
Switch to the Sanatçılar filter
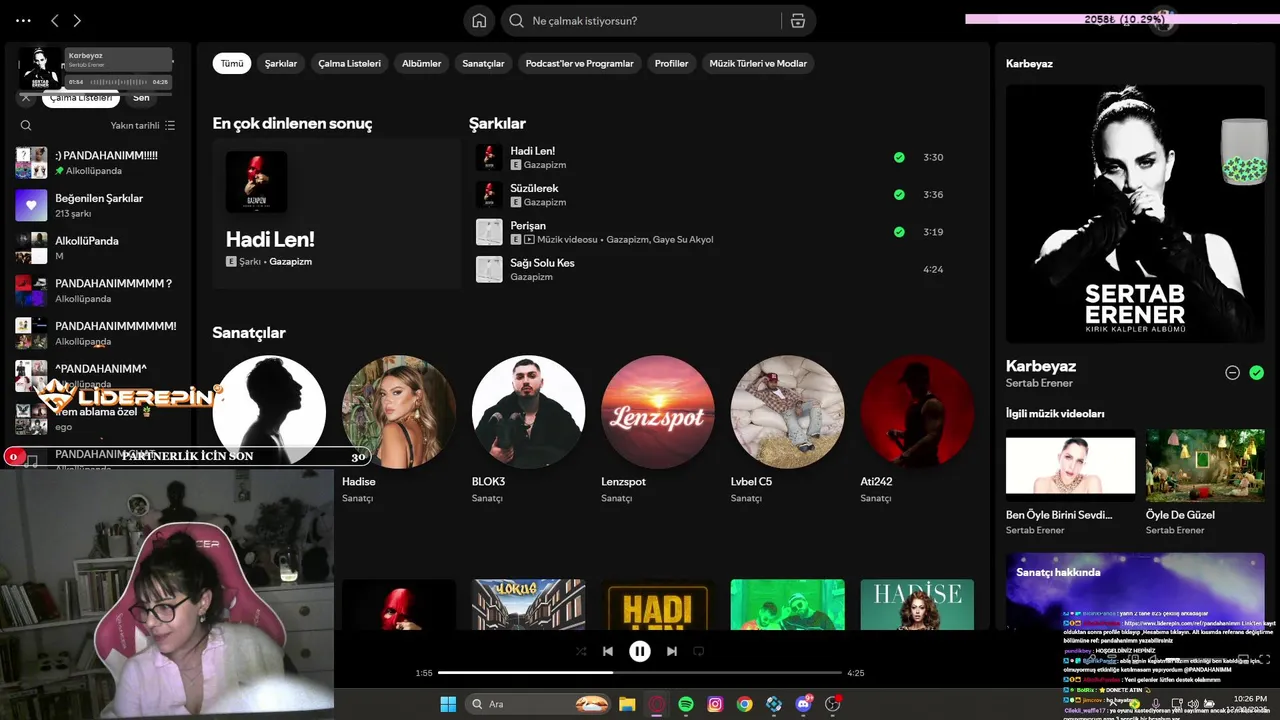[484, 63]
